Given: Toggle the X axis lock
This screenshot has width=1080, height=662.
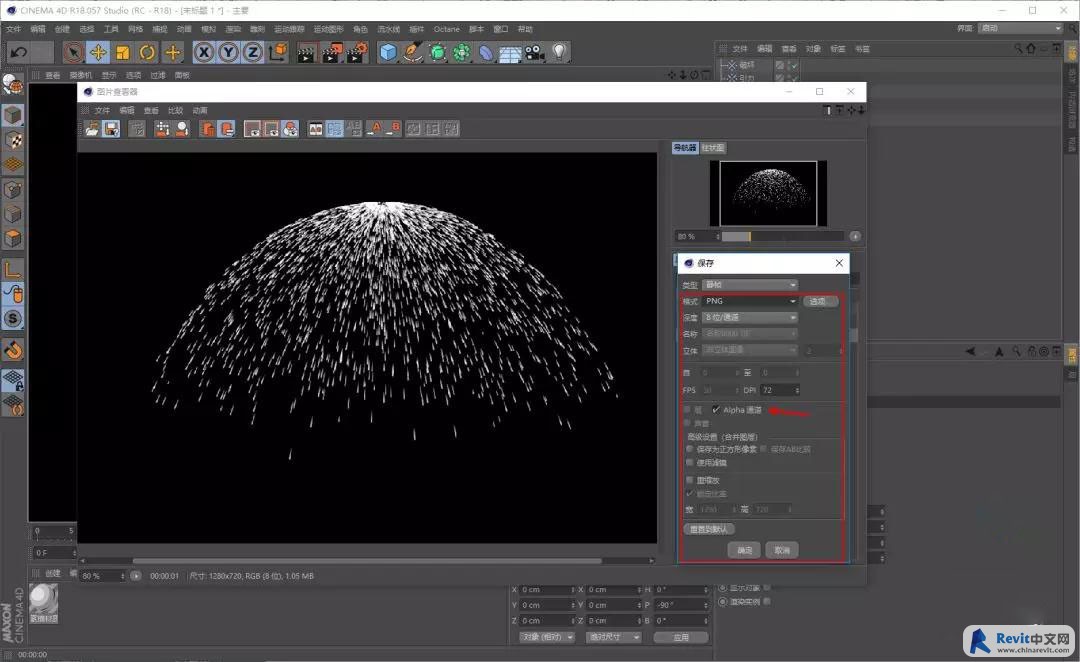Looking at the screenshot, I should [x=204, y=52].
